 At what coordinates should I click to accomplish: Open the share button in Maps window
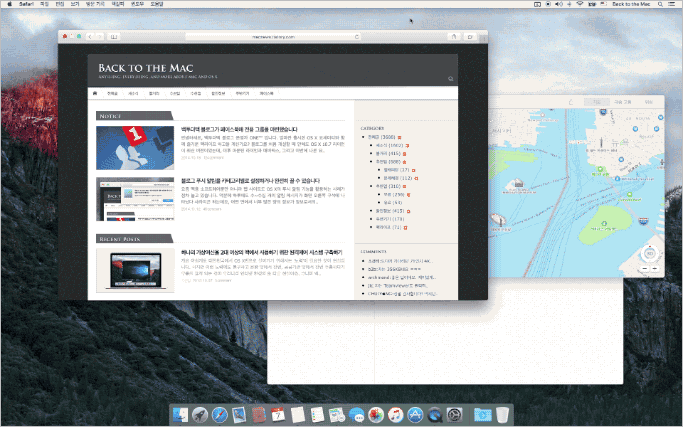[571, 102]
